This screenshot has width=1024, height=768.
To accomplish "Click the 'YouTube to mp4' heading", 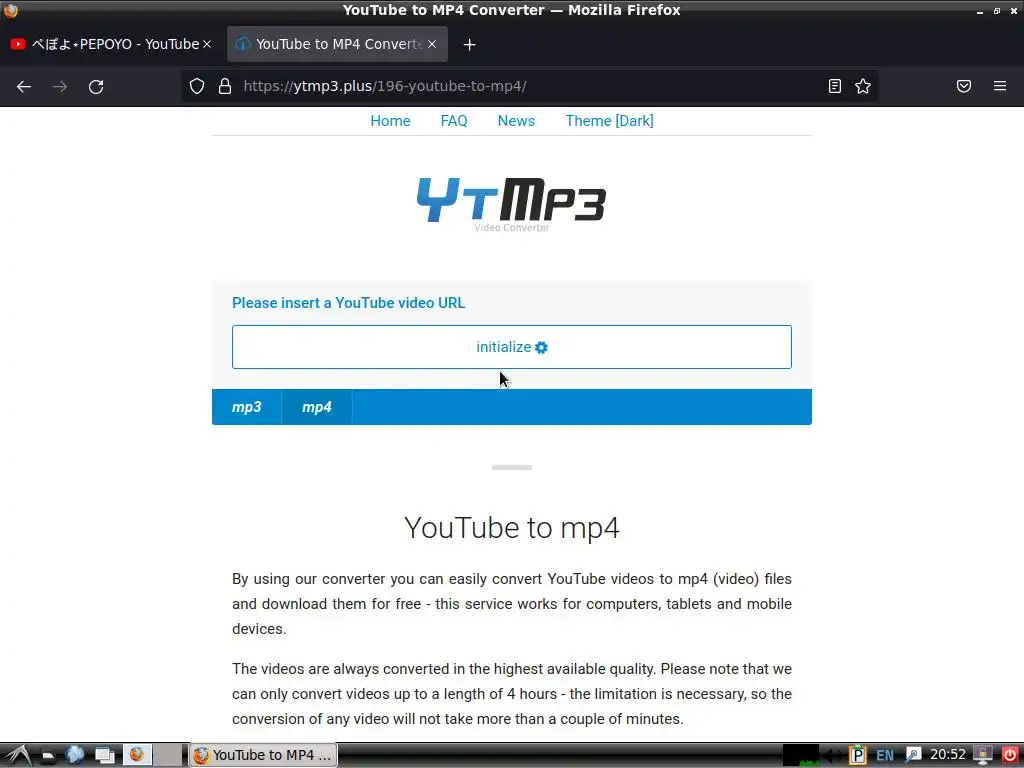I will [x=512, y=528].
